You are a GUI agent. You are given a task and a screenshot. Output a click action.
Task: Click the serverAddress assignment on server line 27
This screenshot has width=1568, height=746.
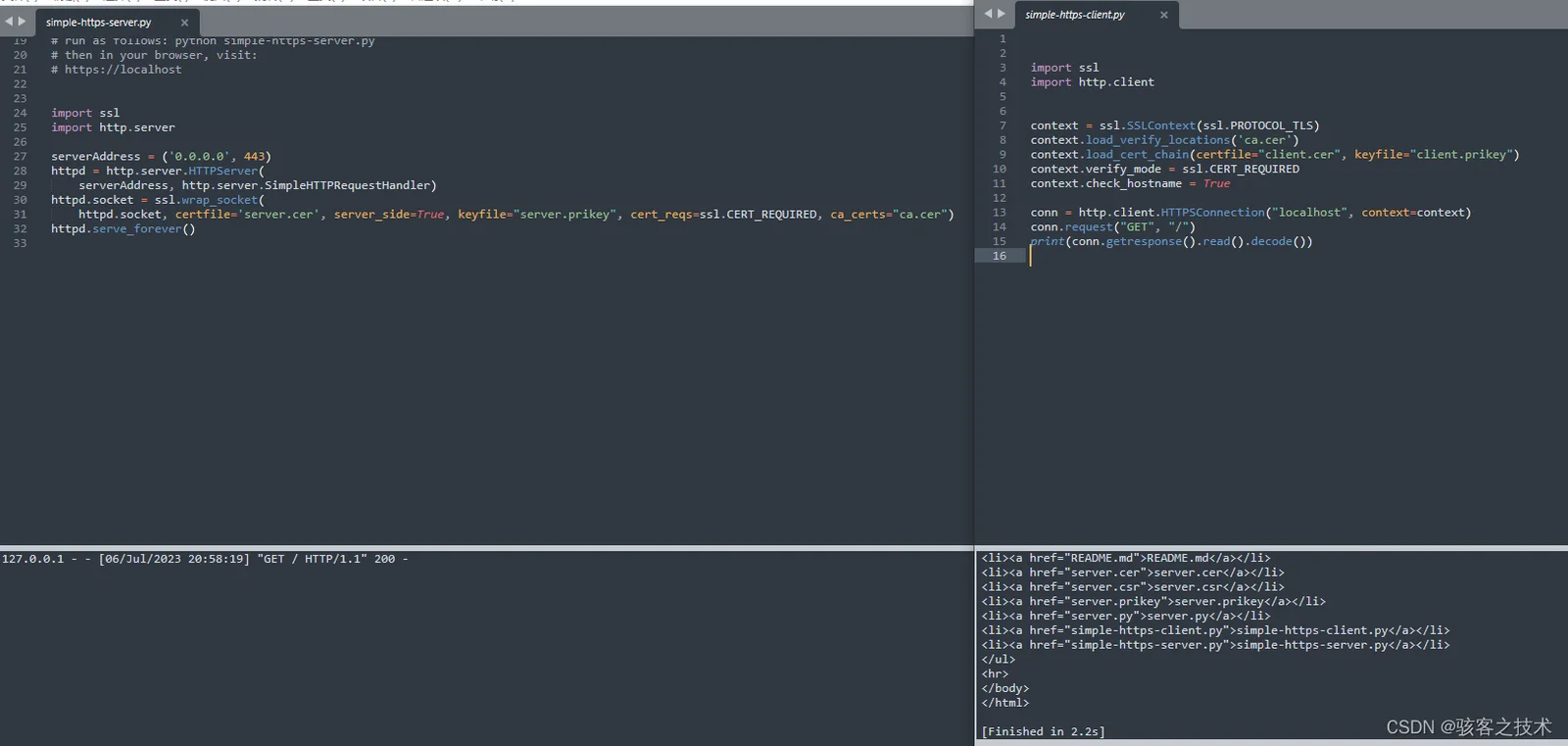coord(162,156)
